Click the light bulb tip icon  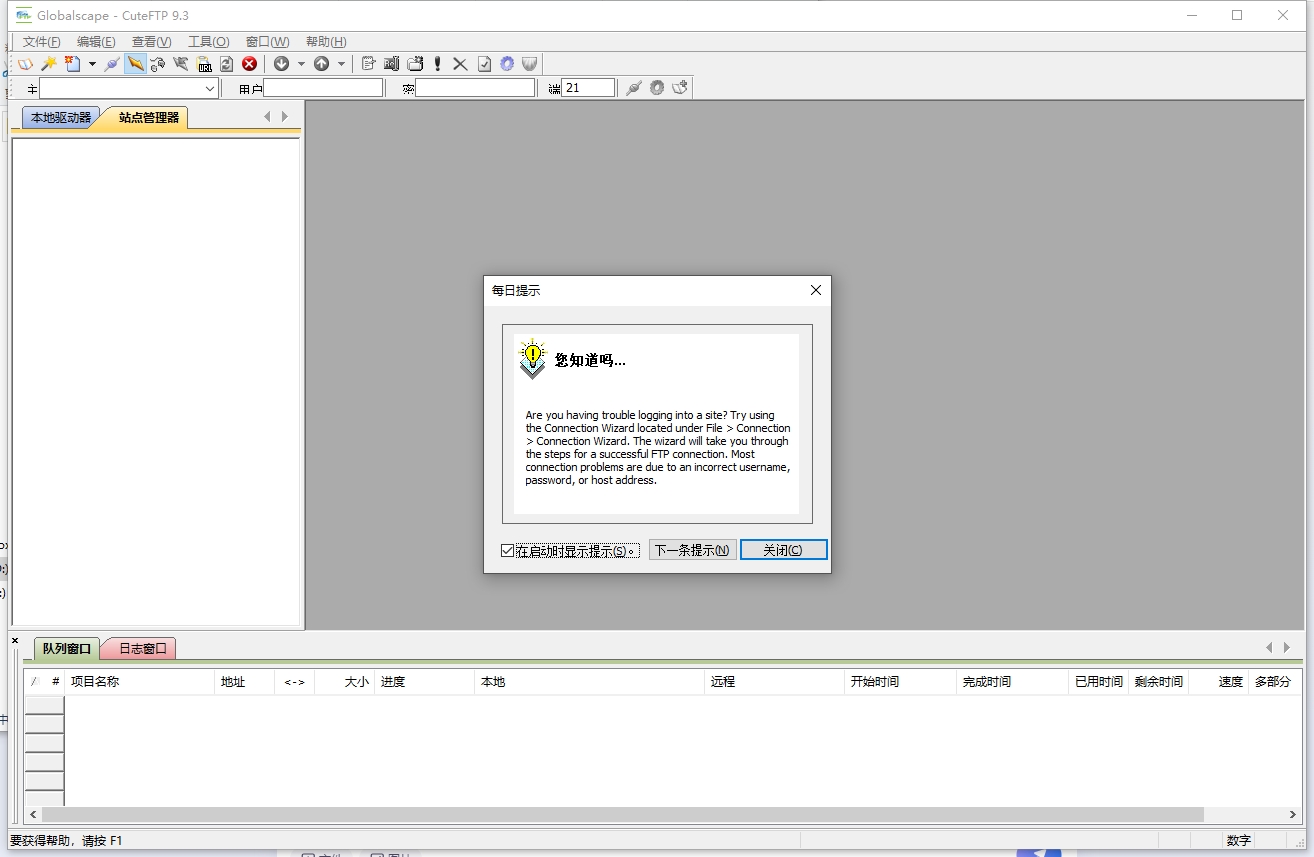[533, 358]
